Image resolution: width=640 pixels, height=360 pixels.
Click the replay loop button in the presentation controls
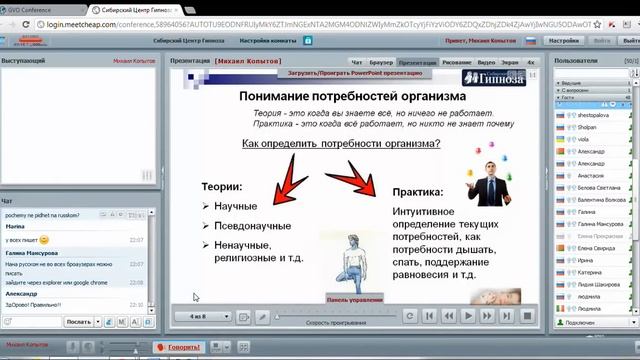[410, 316]
